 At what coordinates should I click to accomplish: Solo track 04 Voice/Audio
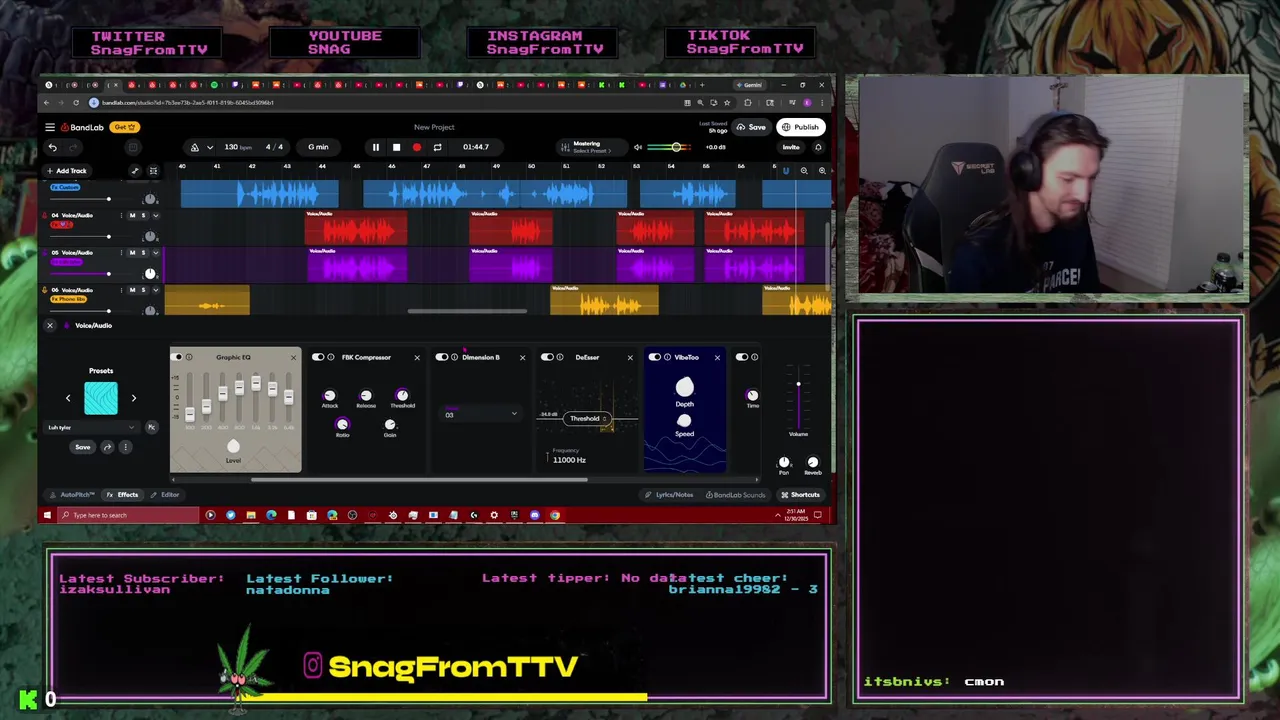pyautogui.click(x=143, y=215)
